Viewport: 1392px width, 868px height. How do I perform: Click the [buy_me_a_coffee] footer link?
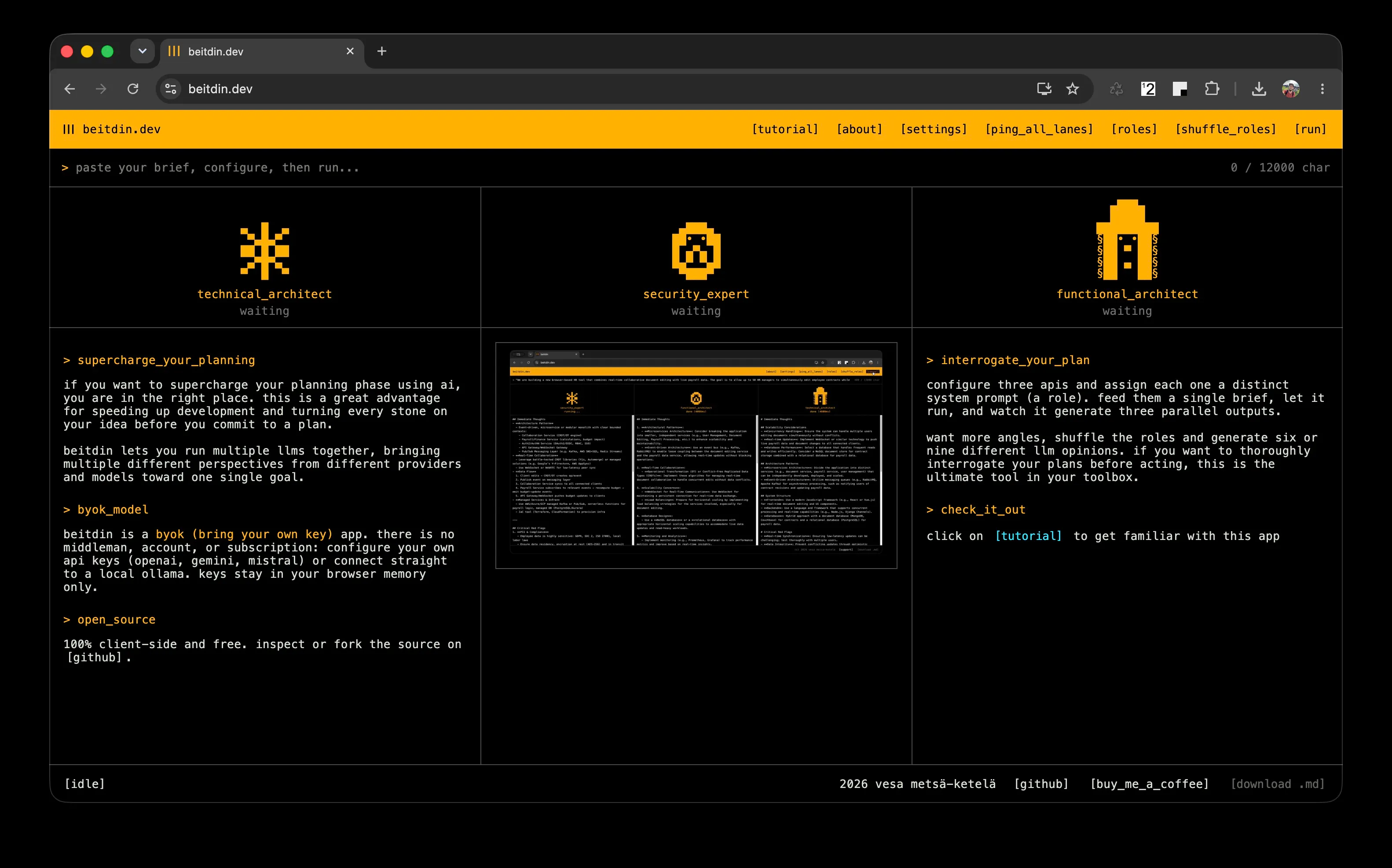(x=1150, y=784)
